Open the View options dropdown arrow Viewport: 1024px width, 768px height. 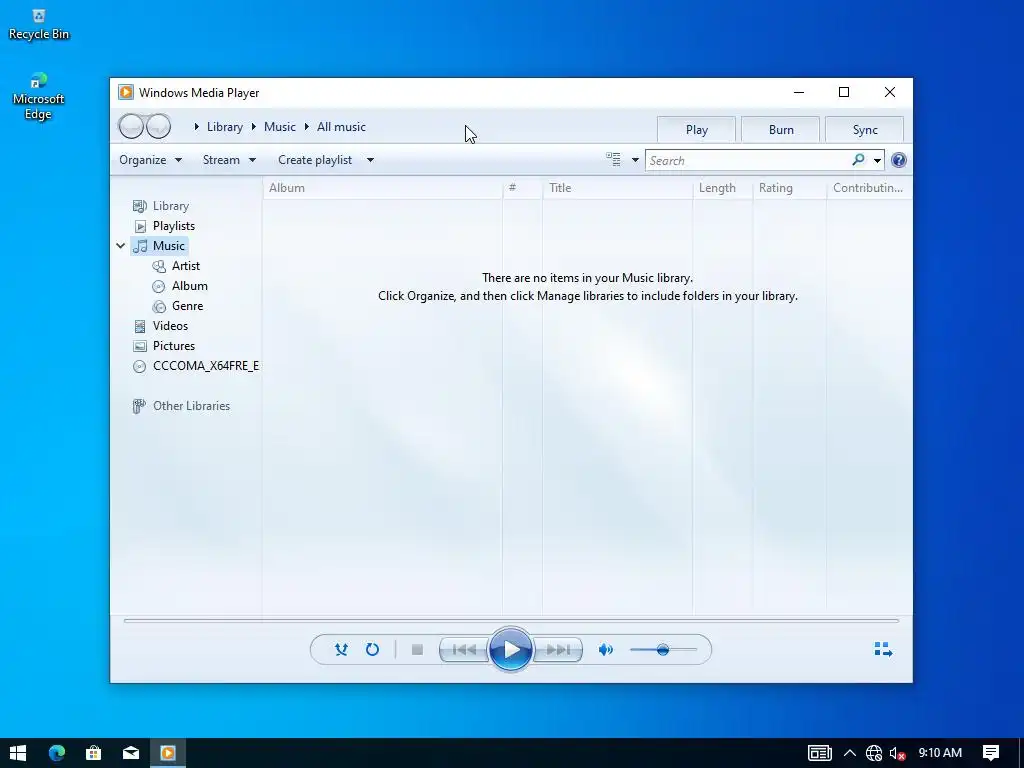[x=635, y=160]
